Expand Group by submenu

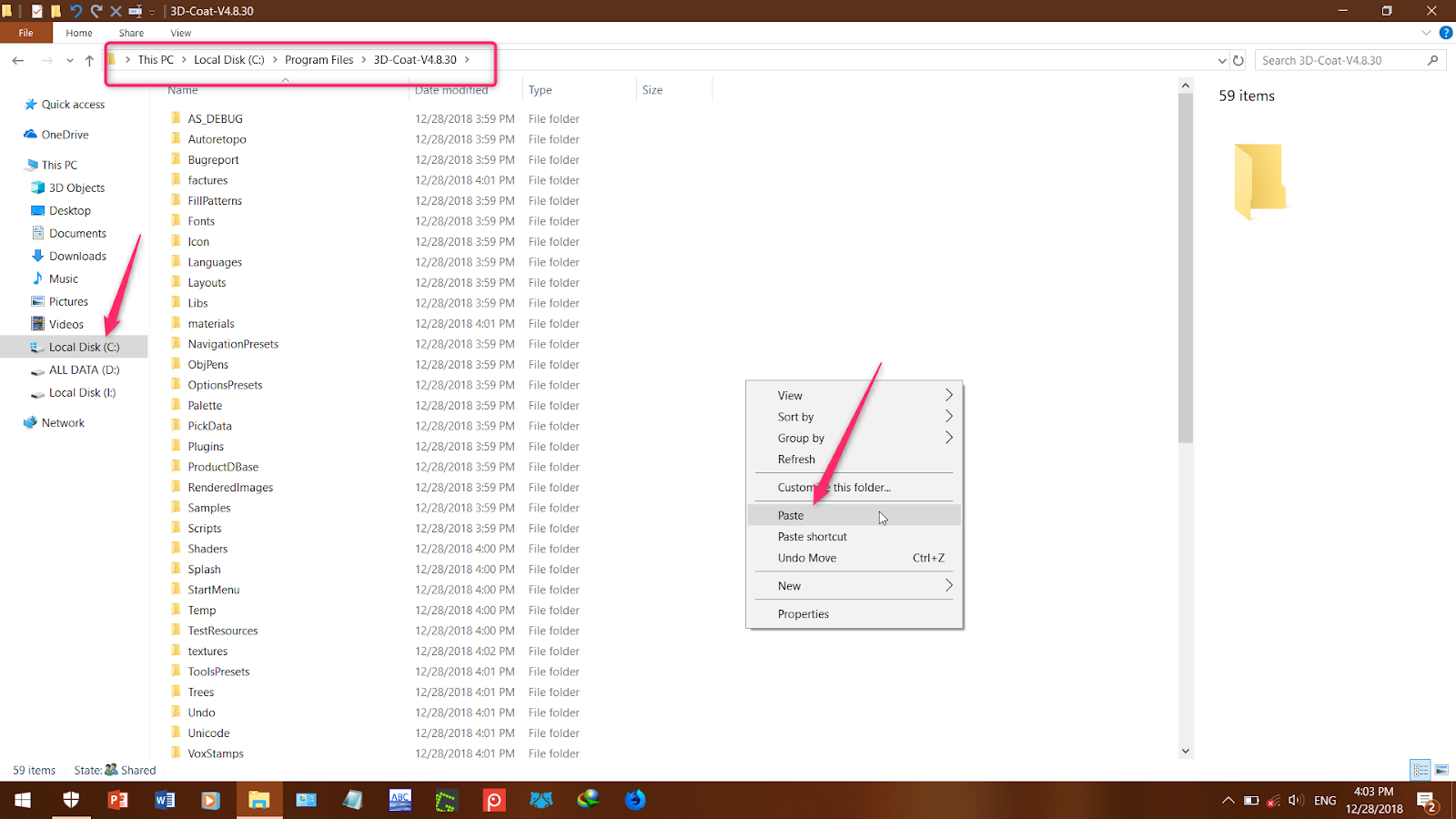pos(854,438)
